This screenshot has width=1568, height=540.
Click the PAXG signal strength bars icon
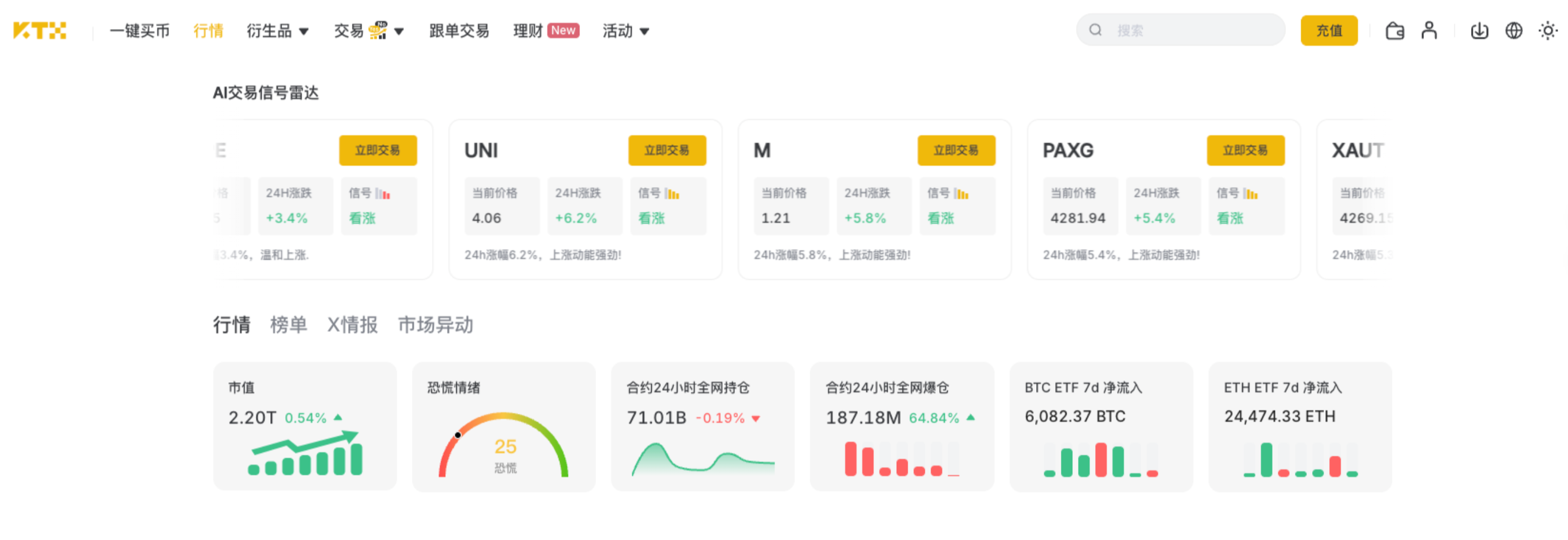pos(1250,193)
